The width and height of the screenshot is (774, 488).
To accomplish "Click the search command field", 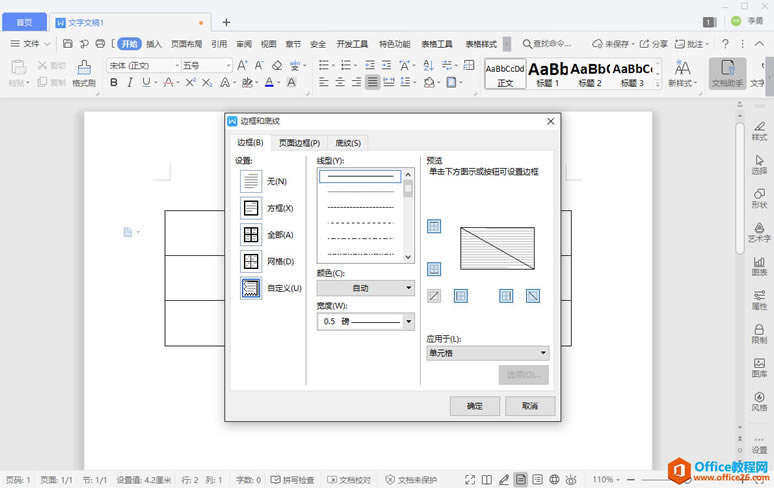I will point(547,44).
